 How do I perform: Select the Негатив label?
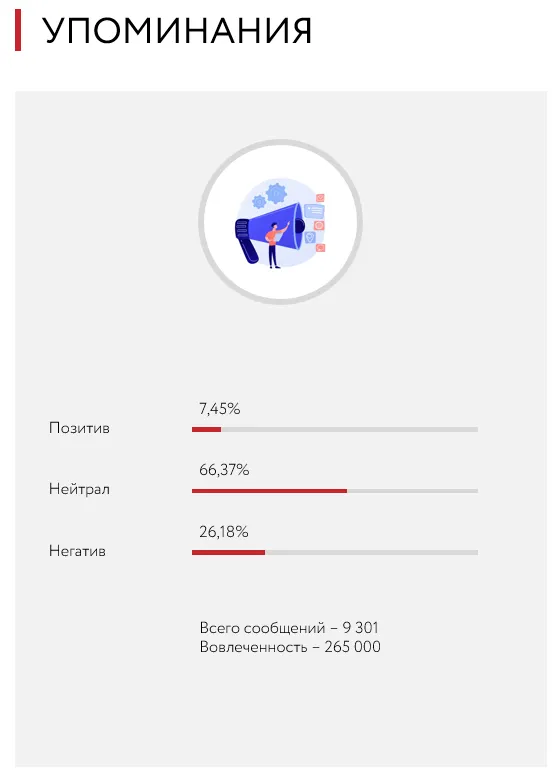(77, 551)
